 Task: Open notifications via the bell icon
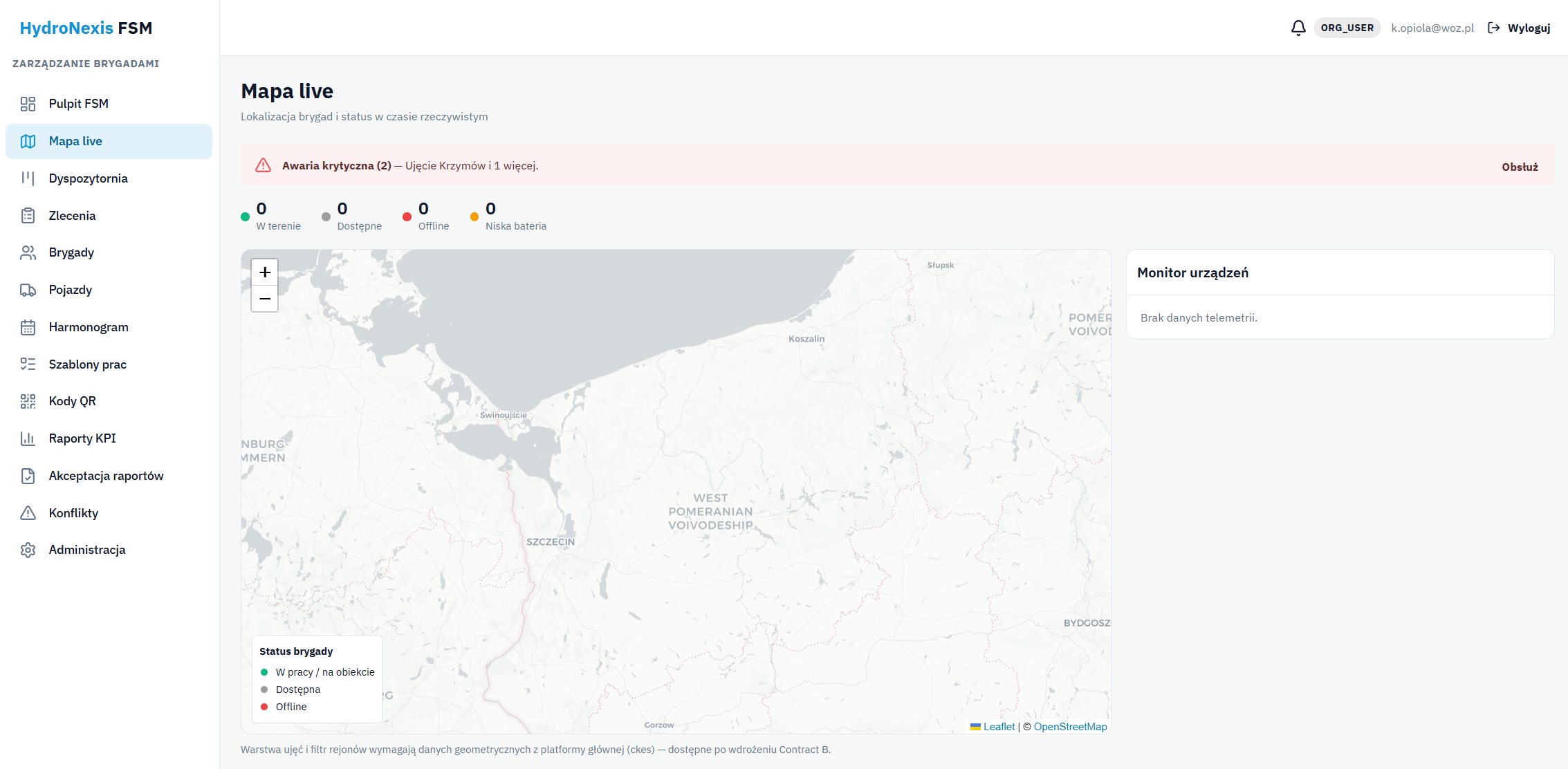1298,28
